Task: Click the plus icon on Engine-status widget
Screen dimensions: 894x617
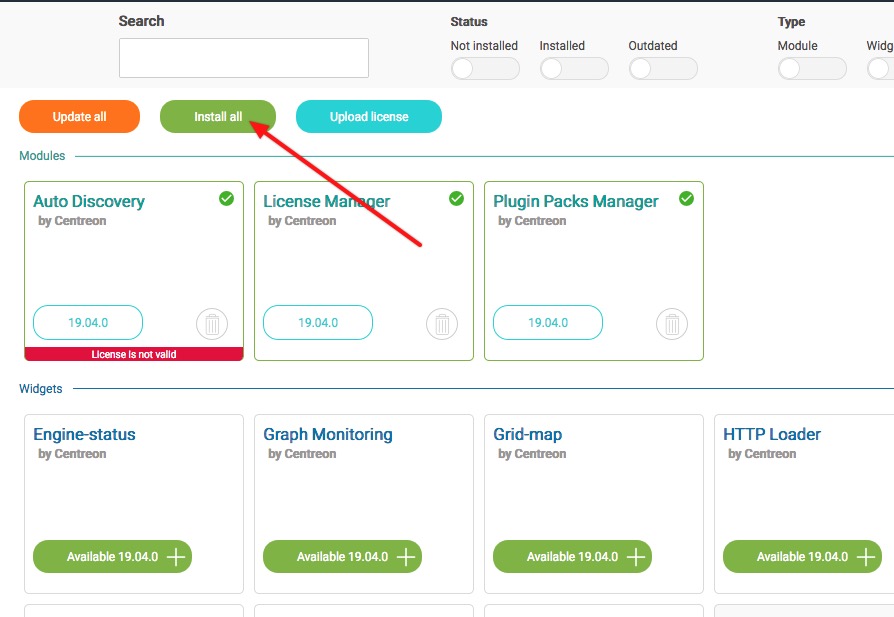Action: pyautogui.click(x=176, y=557)
